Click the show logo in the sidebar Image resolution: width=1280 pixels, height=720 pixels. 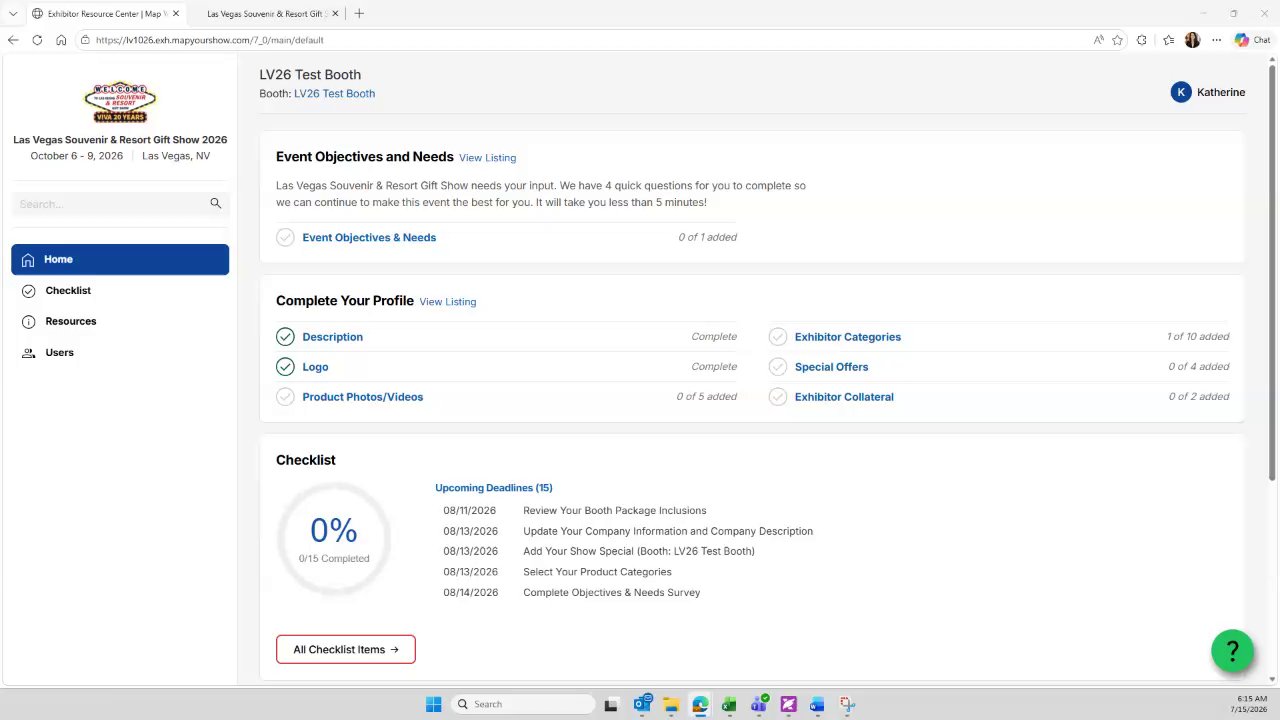point(120,102)
